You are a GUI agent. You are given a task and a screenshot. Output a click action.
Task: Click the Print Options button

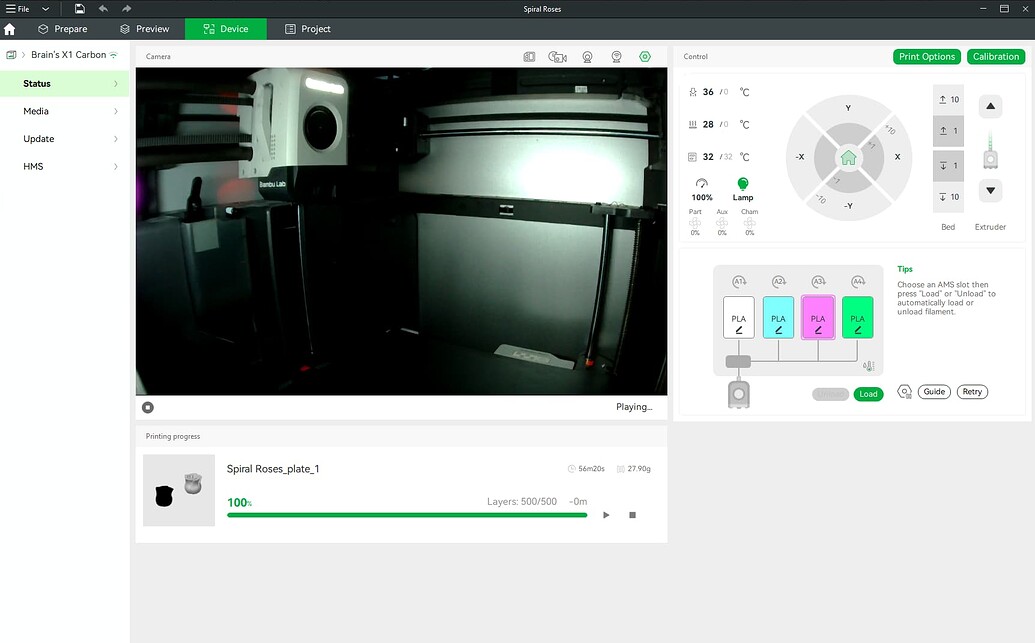[927, 57]
